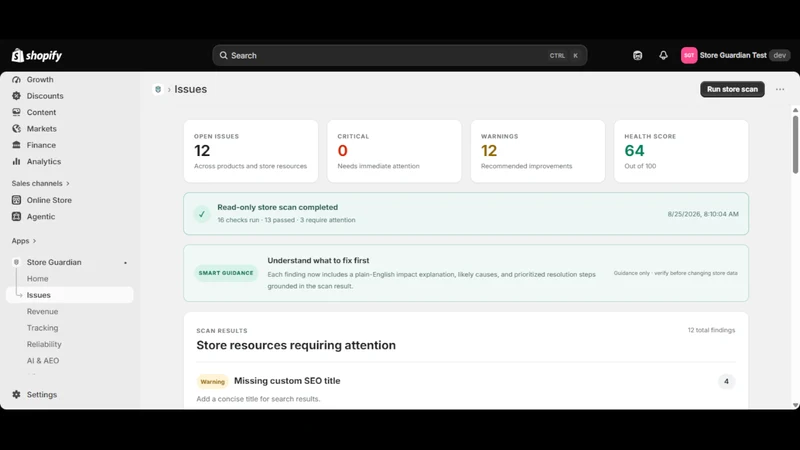800x450 pixels.
Task: Open Discounts from sidebar
Action: point(45,96)
